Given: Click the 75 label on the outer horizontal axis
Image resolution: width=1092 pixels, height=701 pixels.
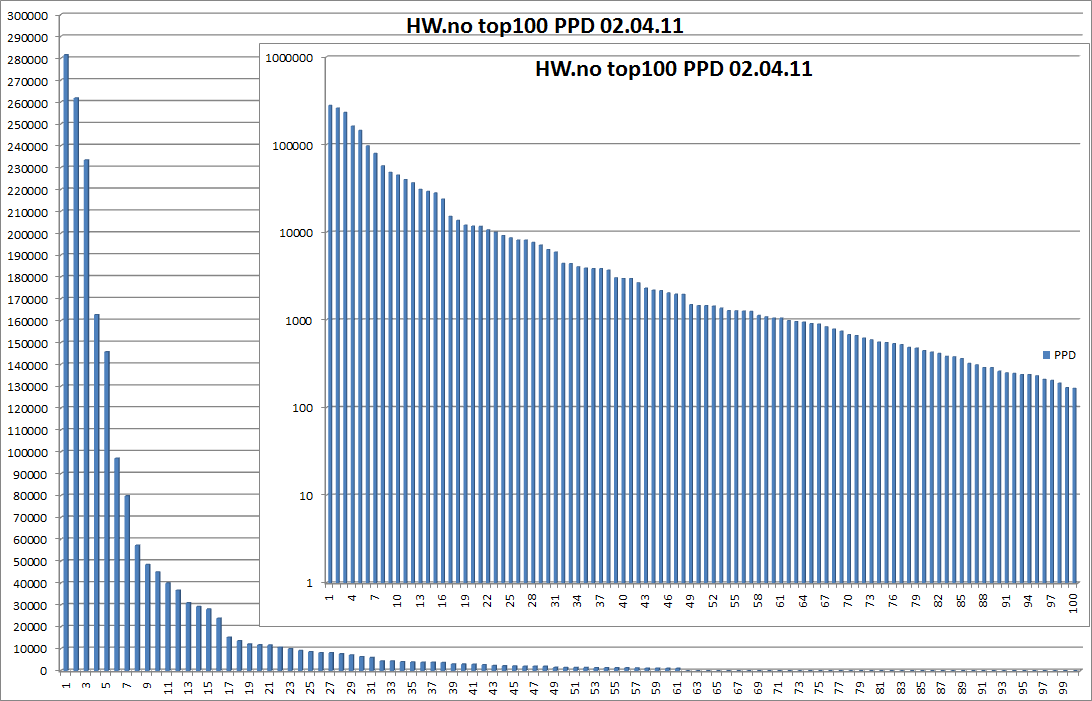Looking at the screenshot, I should 819,688.
